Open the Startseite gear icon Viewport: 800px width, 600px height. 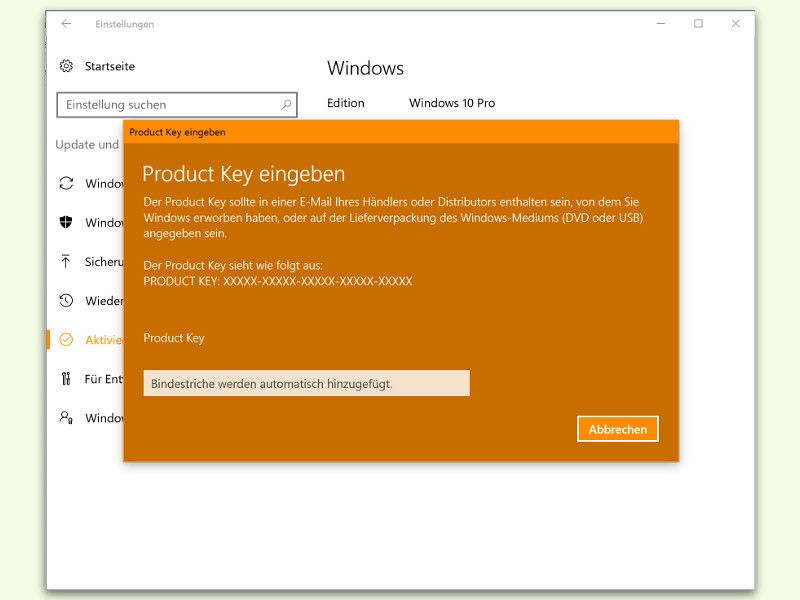tap(66, 66)
